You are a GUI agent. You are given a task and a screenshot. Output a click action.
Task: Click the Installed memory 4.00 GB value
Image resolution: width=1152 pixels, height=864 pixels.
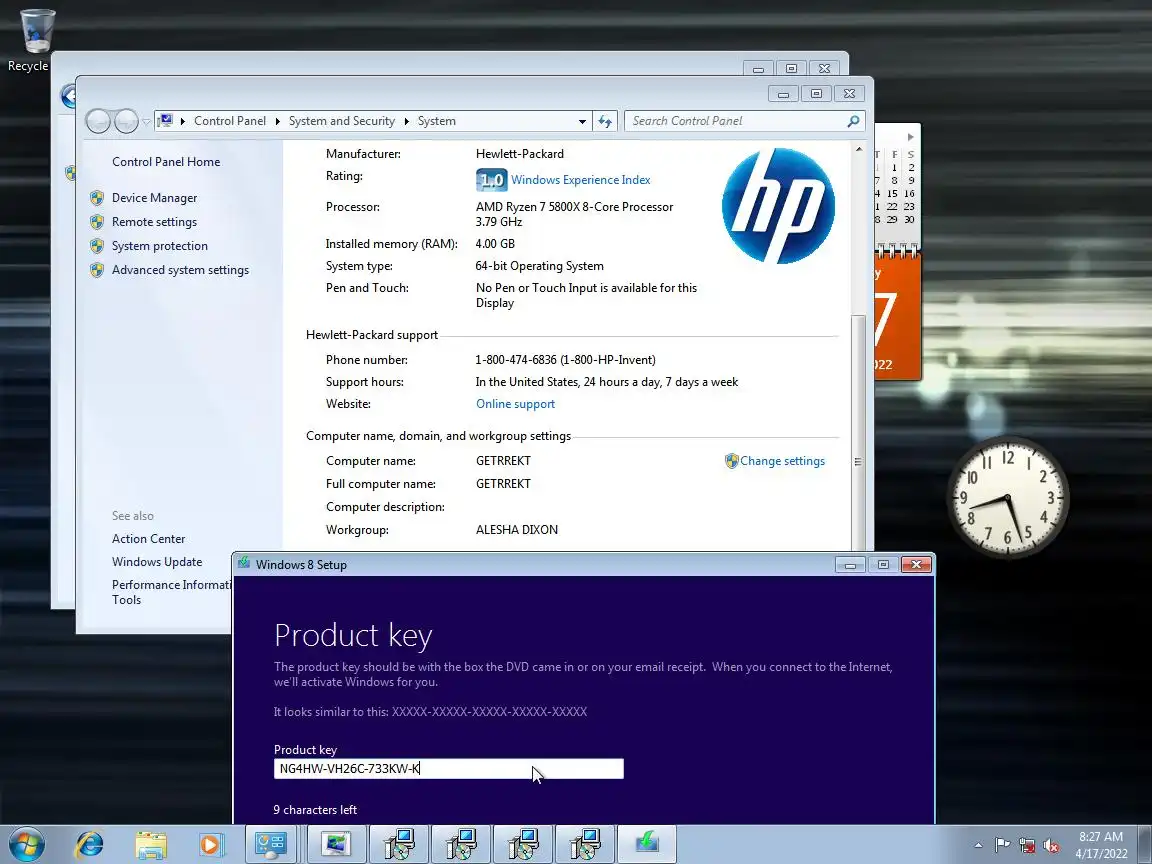[495, 243]
